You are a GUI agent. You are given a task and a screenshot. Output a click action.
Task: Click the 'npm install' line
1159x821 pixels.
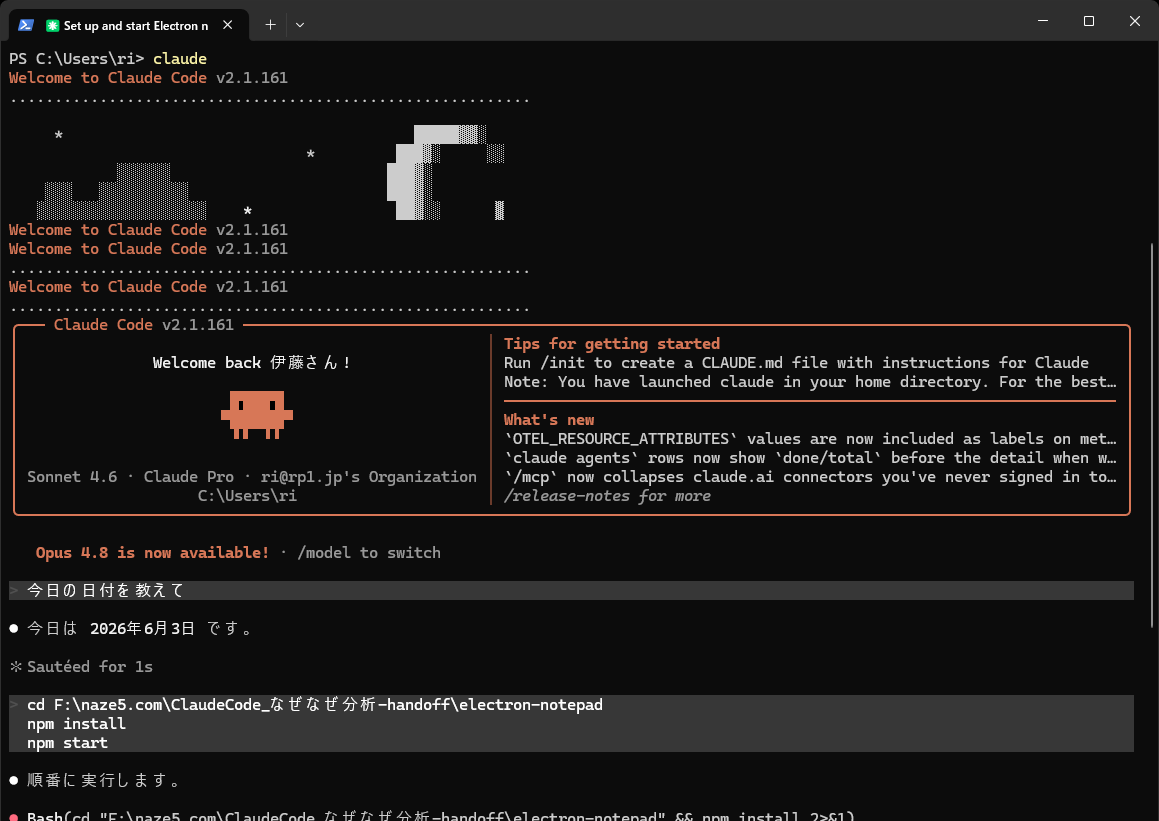[76, 723]
